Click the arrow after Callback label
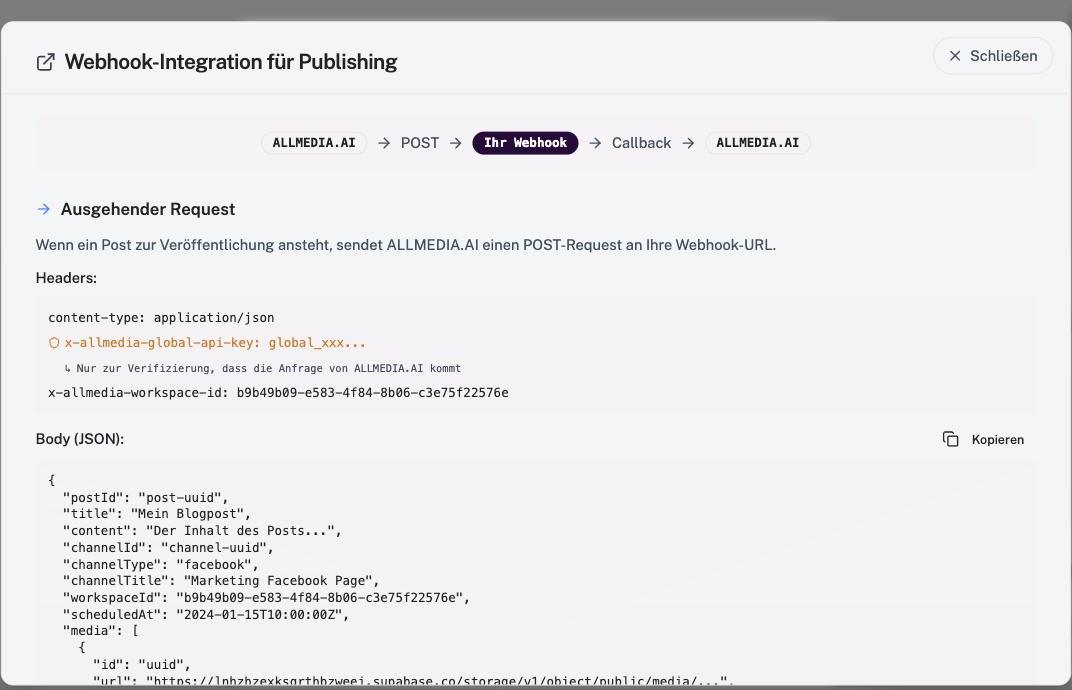Screen dimensions: 1072x690 tap(688, 143)
